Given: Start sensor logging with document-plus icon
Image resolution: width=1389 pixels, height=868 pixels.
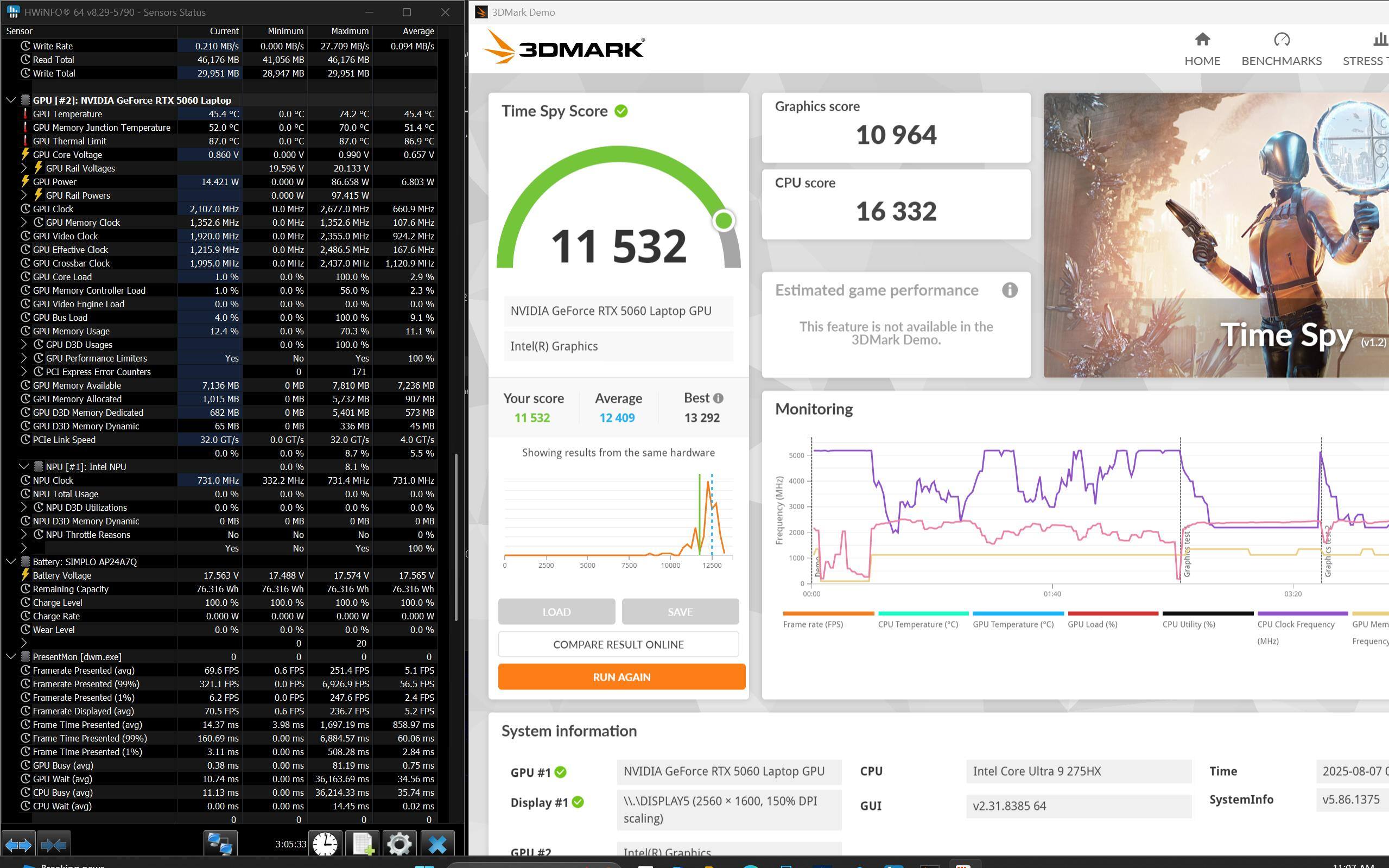Looking at the screenshot, I should point(362,845).
